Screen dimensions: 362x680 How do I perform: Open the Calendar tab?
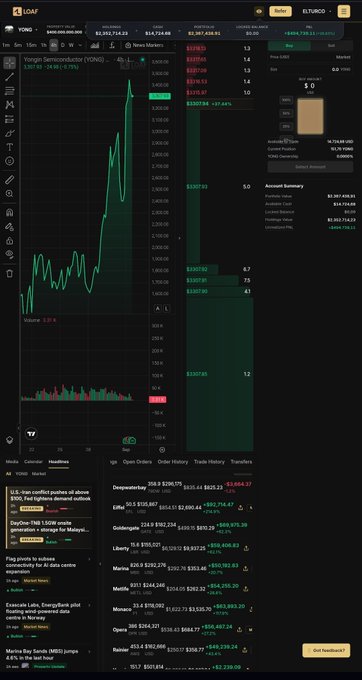coord(33,462)
